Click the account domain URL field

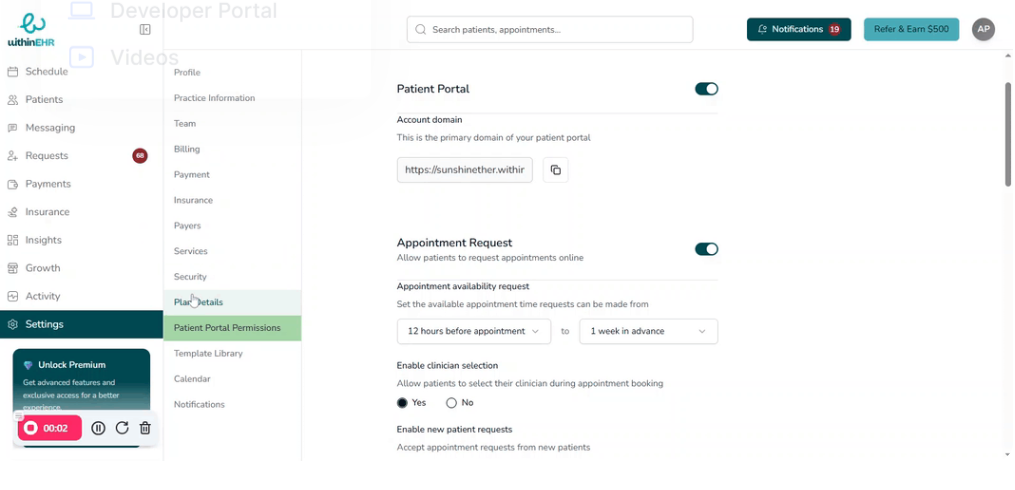point(465,170)
